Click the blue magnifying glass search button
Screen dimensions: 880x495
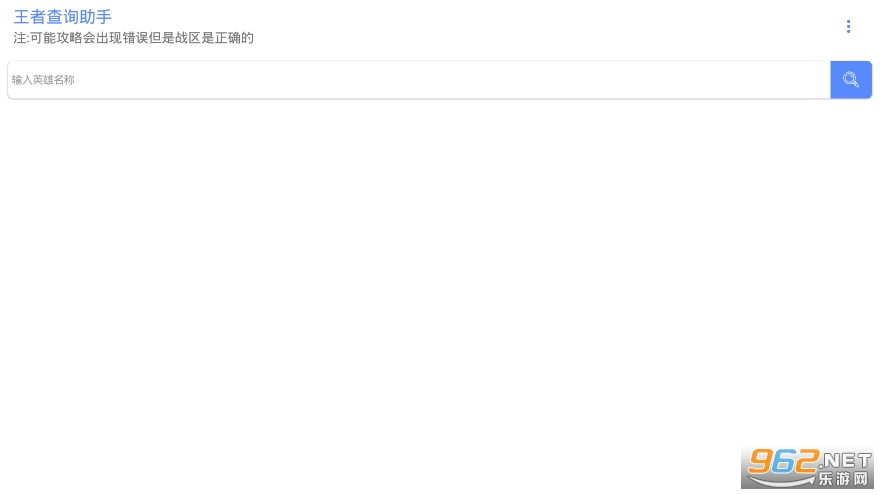click(851, 80)
